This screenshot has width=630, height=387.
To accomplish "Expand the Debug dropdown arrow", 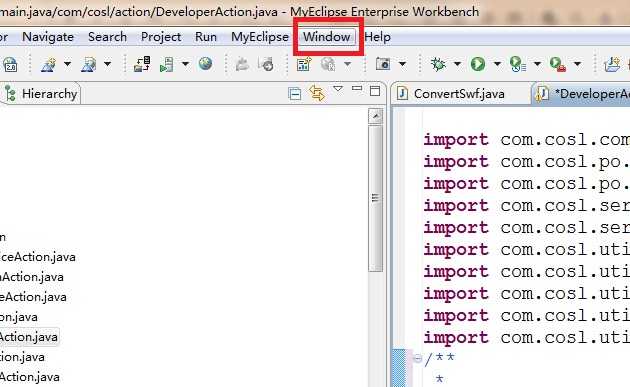I will click(457, 64).
